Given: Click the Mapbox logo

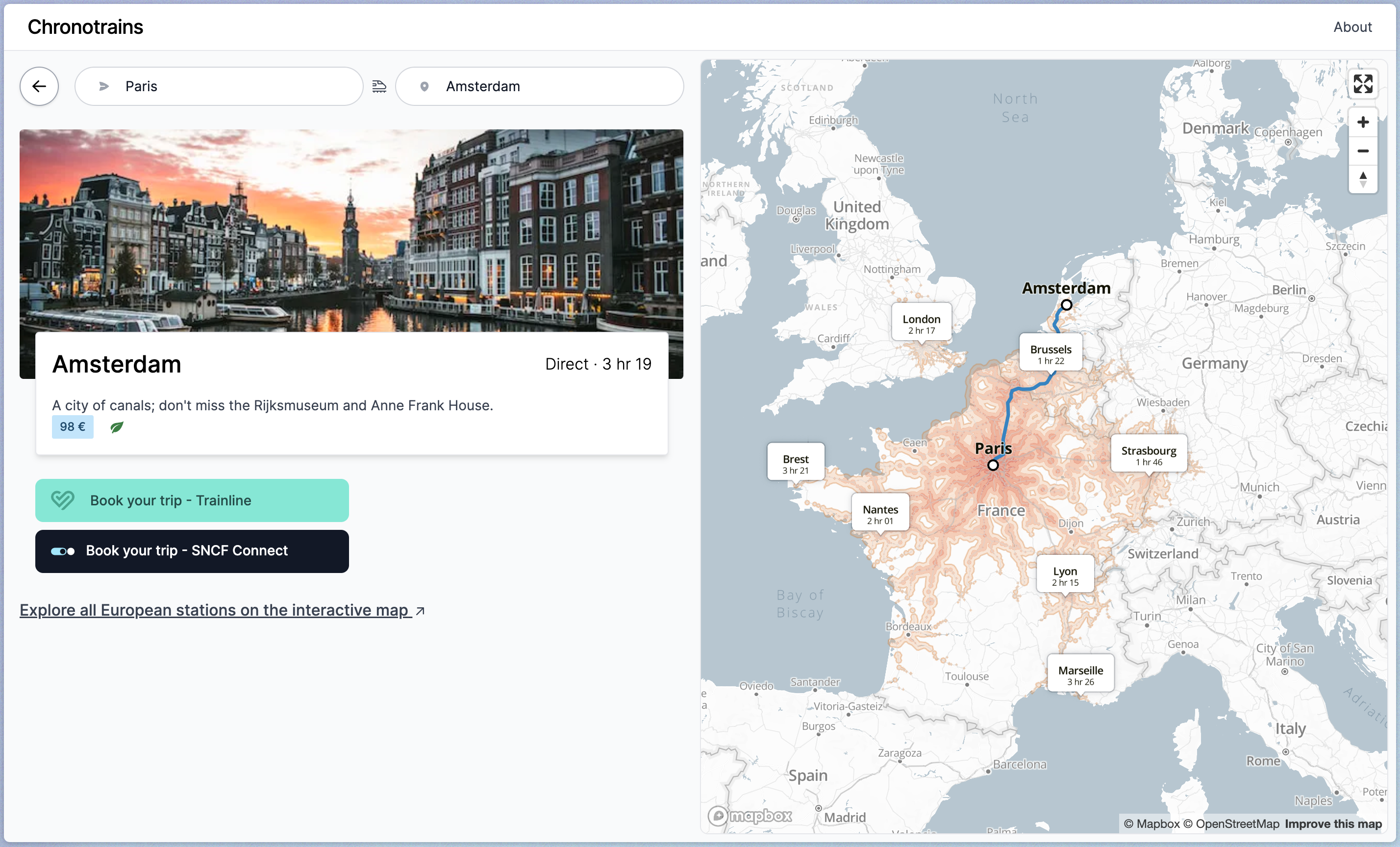Looking at the screenshot, I should point(750,816).
